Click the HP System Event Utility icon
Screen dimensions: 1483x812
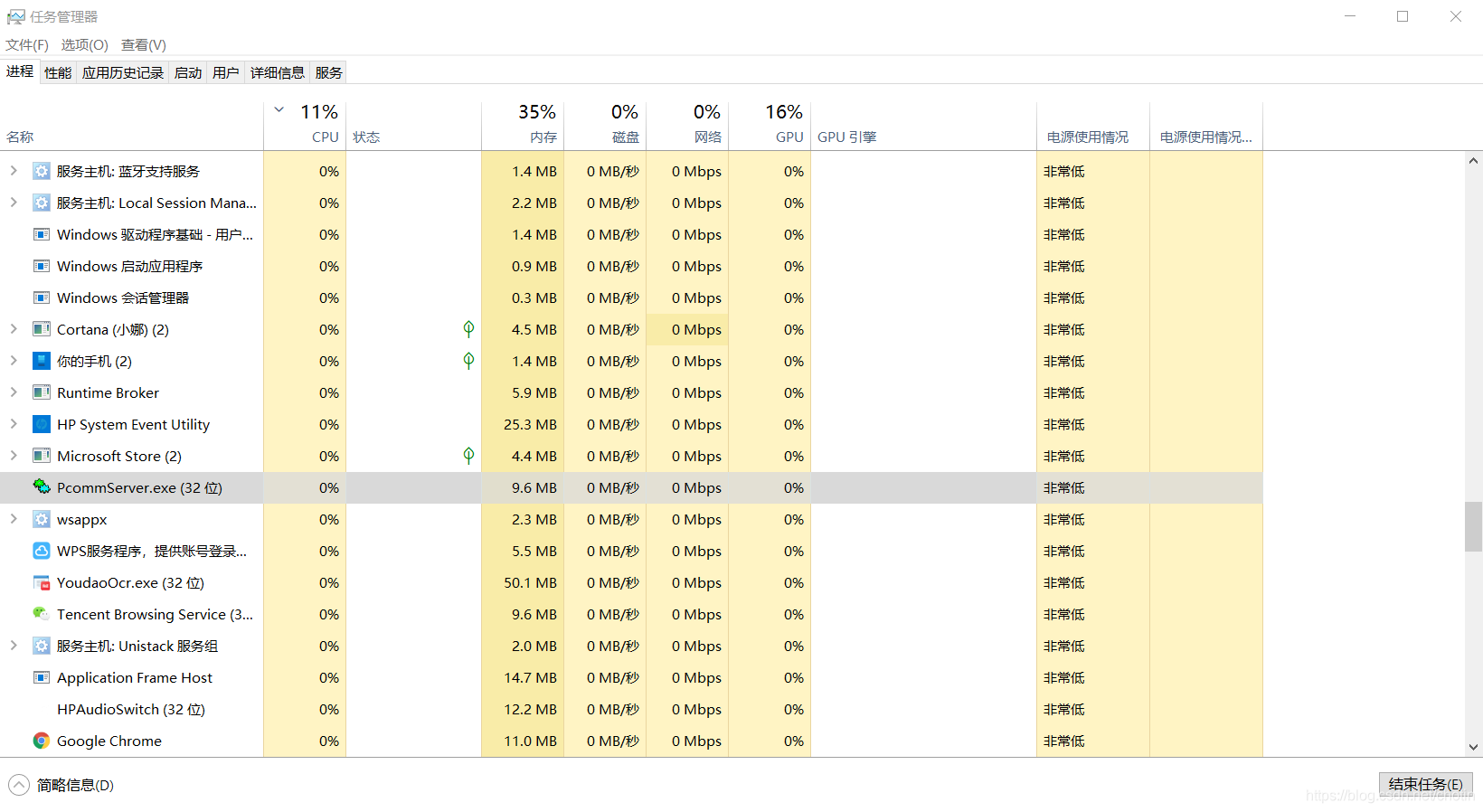[x=42, y=424]
